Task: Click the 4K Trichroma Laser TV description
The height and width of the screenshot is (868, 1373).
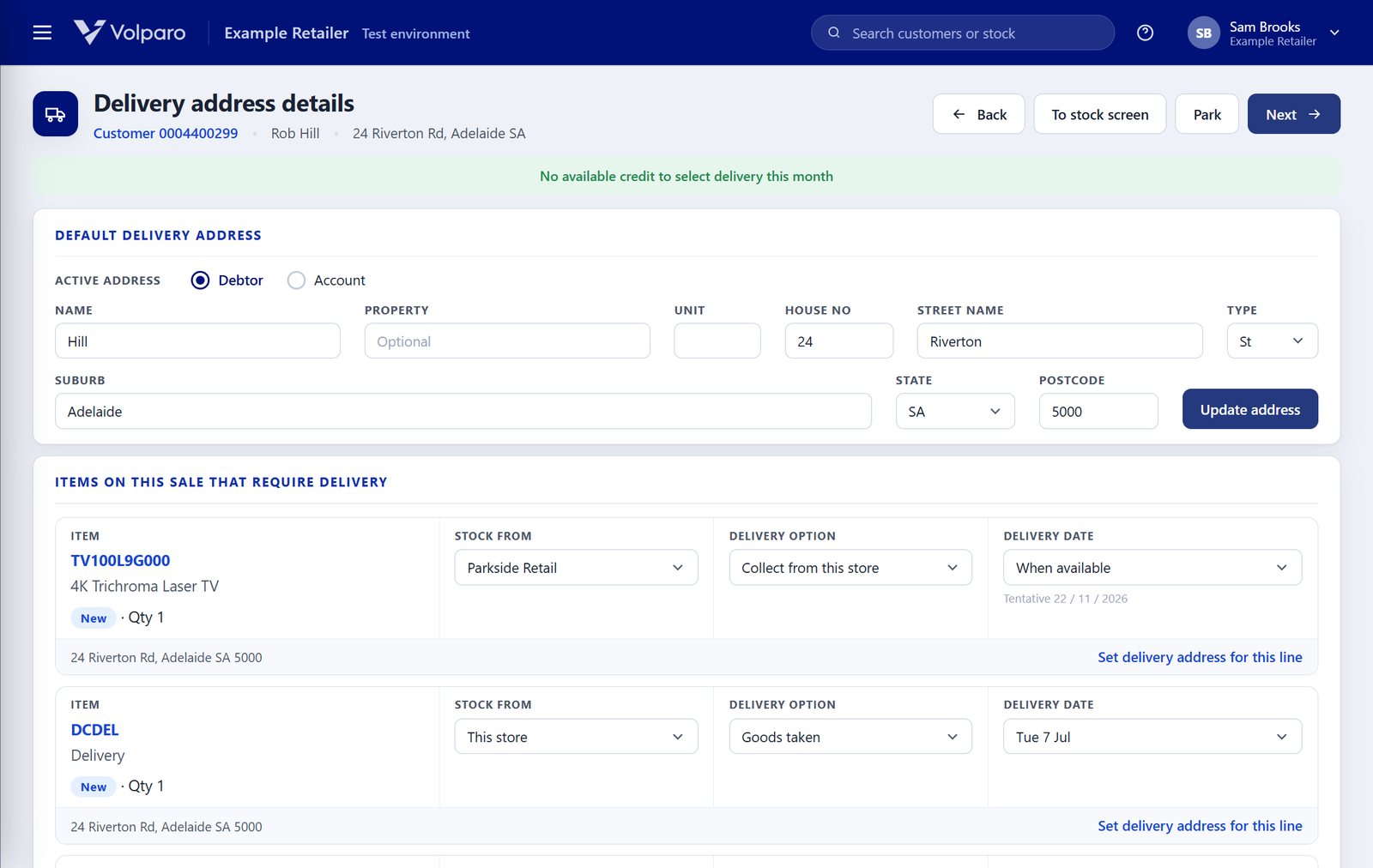Action: tap(145, 587)
